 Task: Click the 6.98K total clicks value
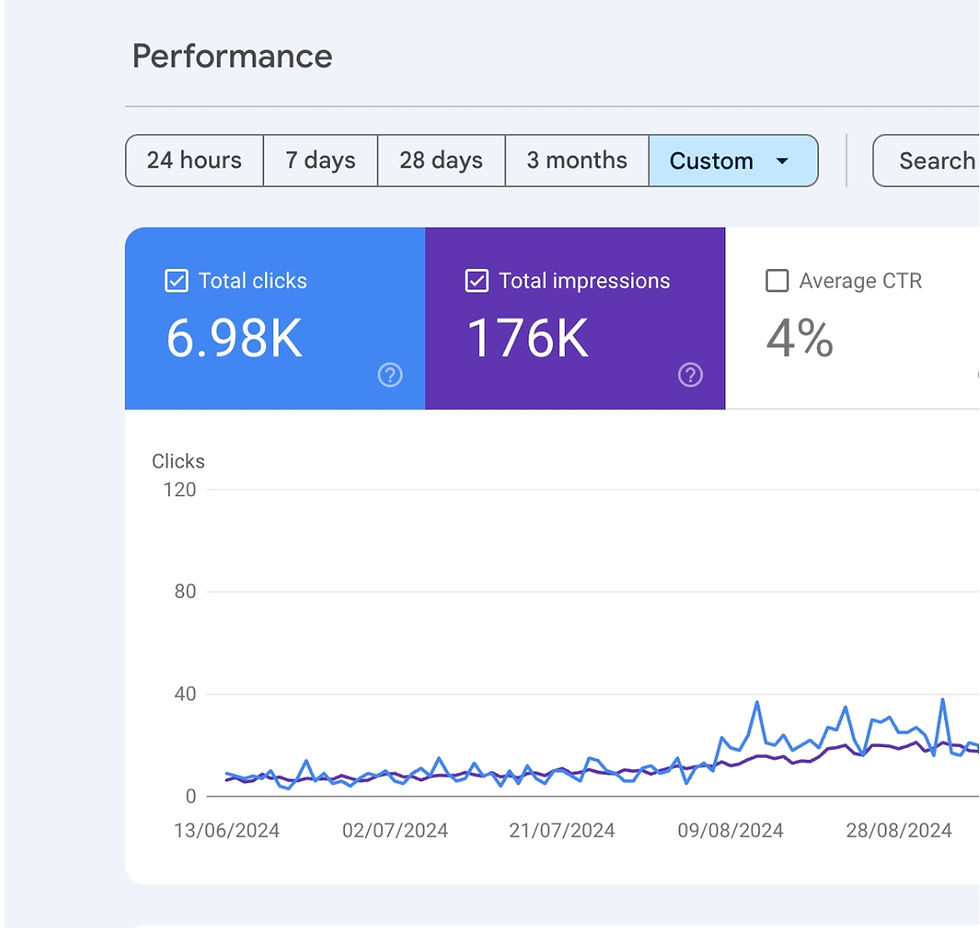click(234, 339)
